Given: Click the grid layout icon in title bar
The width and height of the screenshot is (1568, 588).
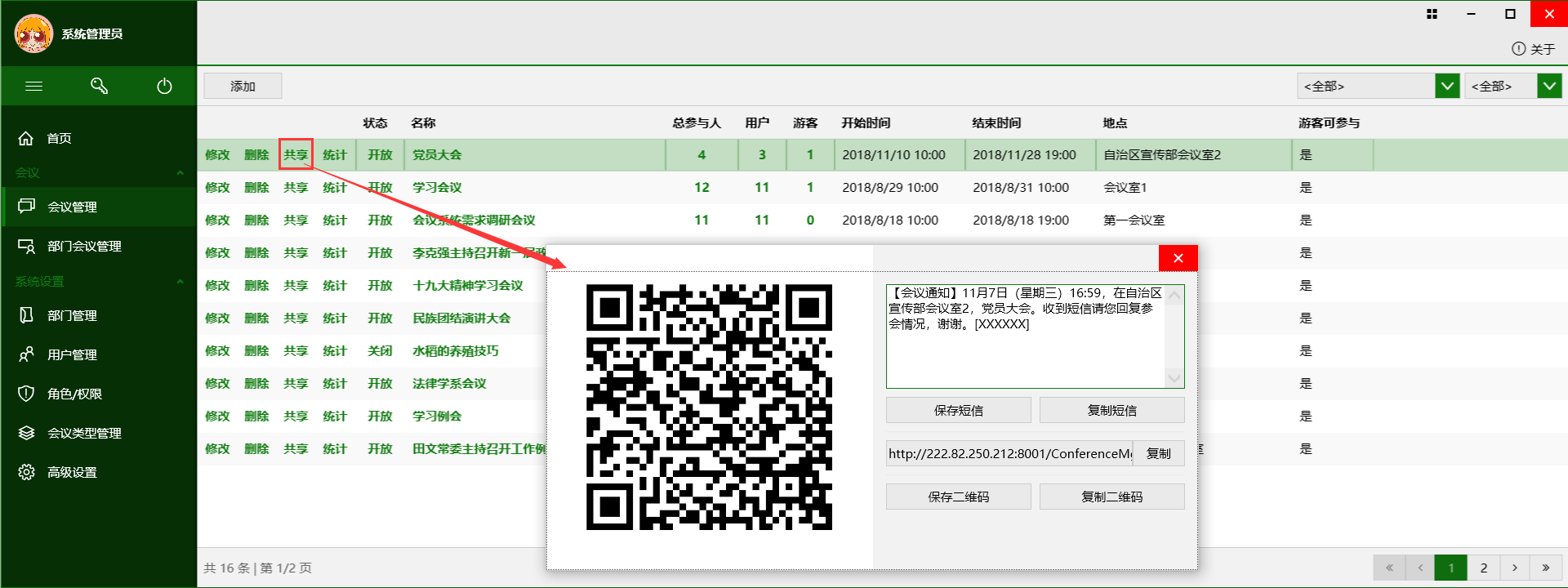Looking at the screenshot, I should tap(1432, 14).
